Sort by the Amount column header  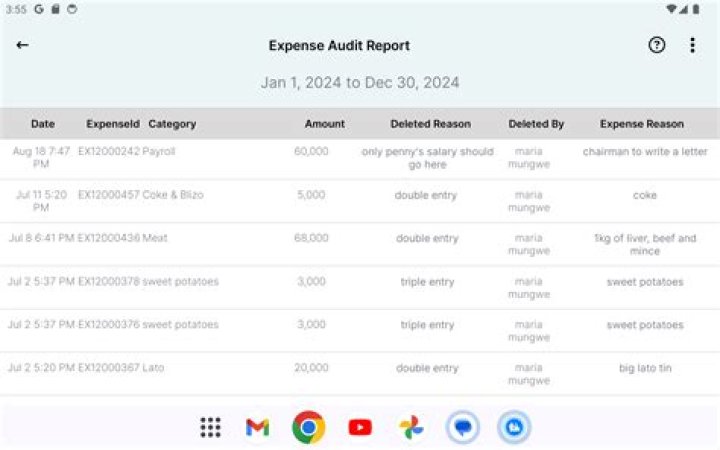[324, 124]
